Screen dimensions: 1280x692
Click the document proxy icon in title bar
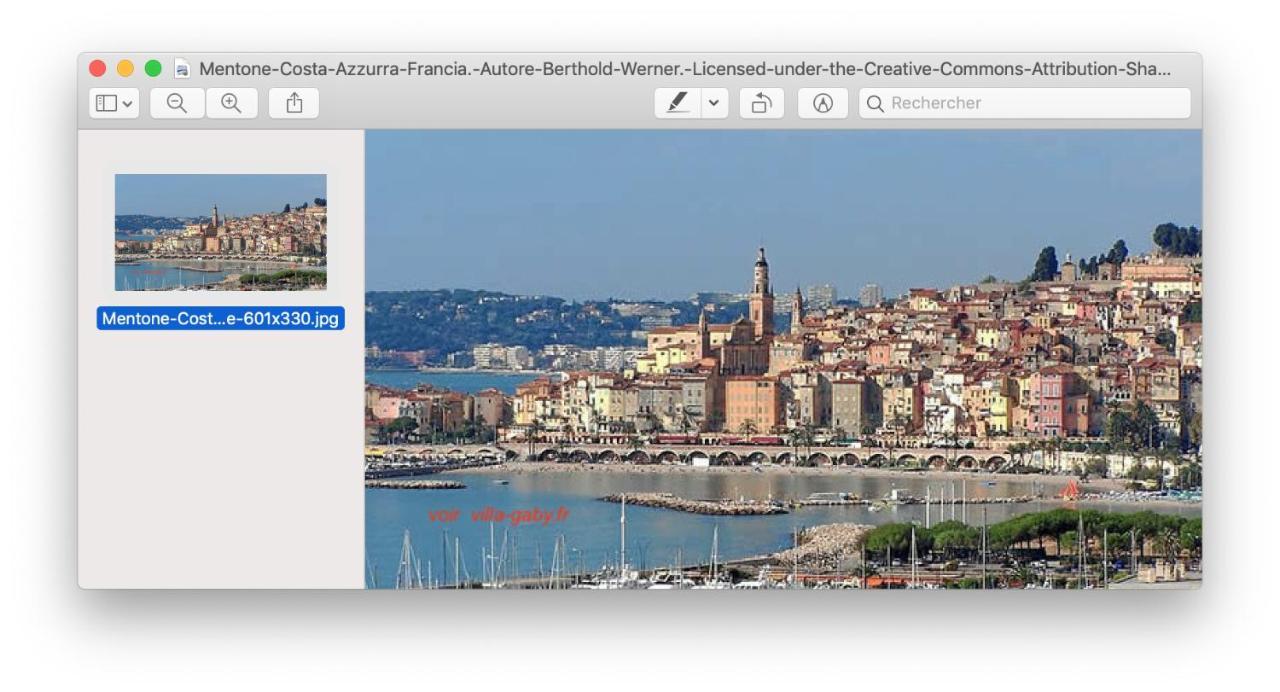point(182,69)
